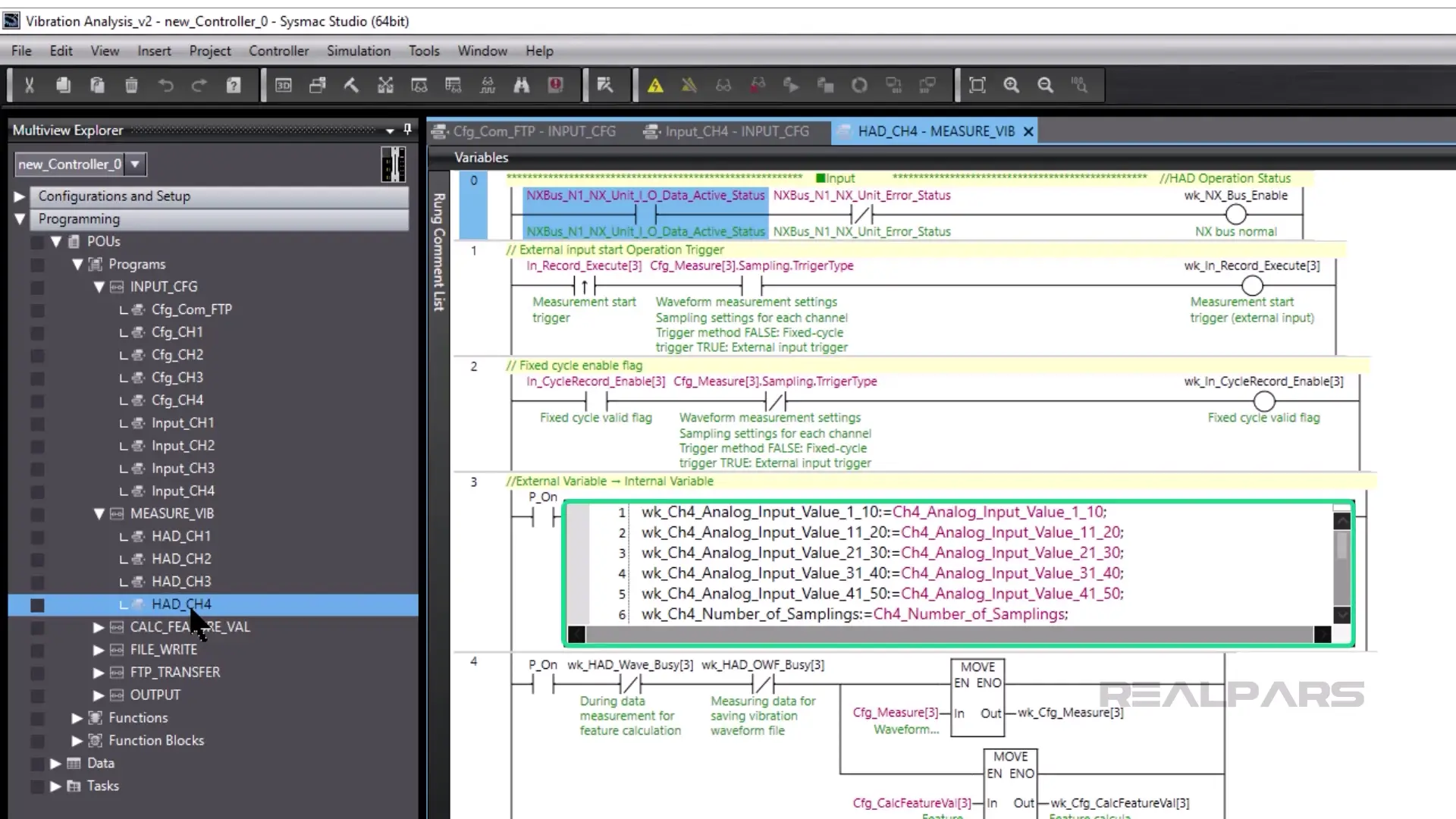
Task: Expand the Function Blocks node
Action: pyautogui.click(x=77, y=741)
